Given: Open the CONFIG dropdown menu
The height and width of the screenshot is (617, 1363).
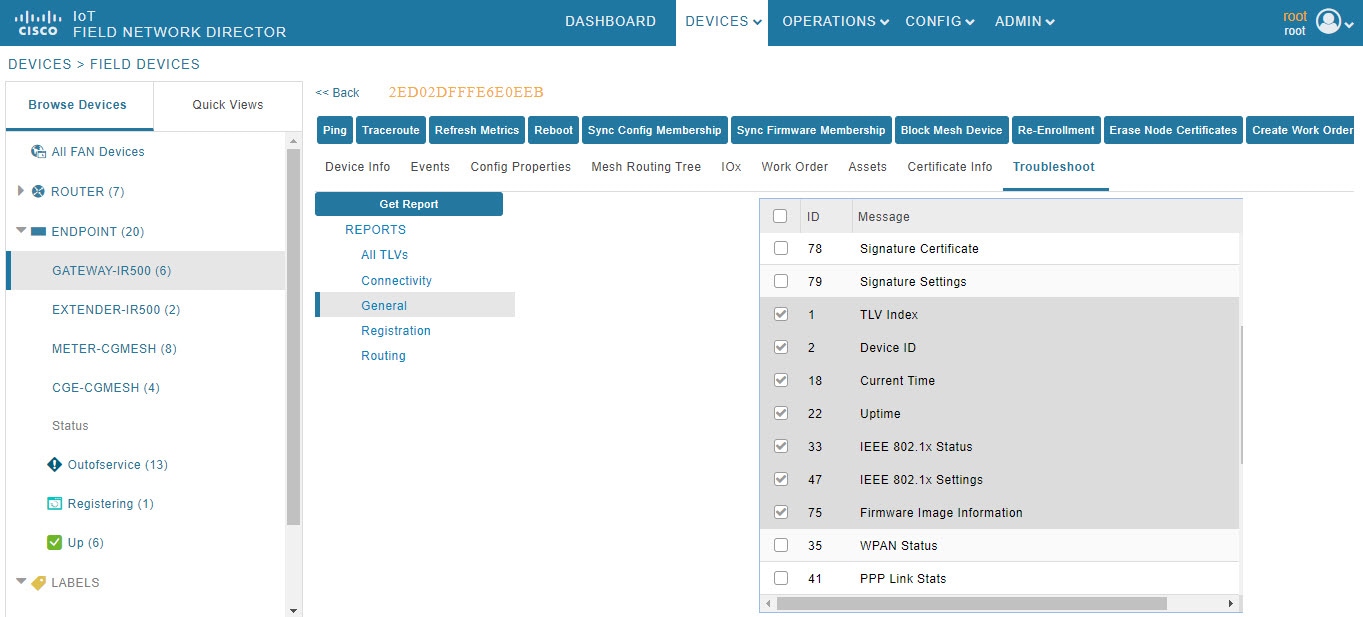Looking at the screenshot, I should point(940,21).
